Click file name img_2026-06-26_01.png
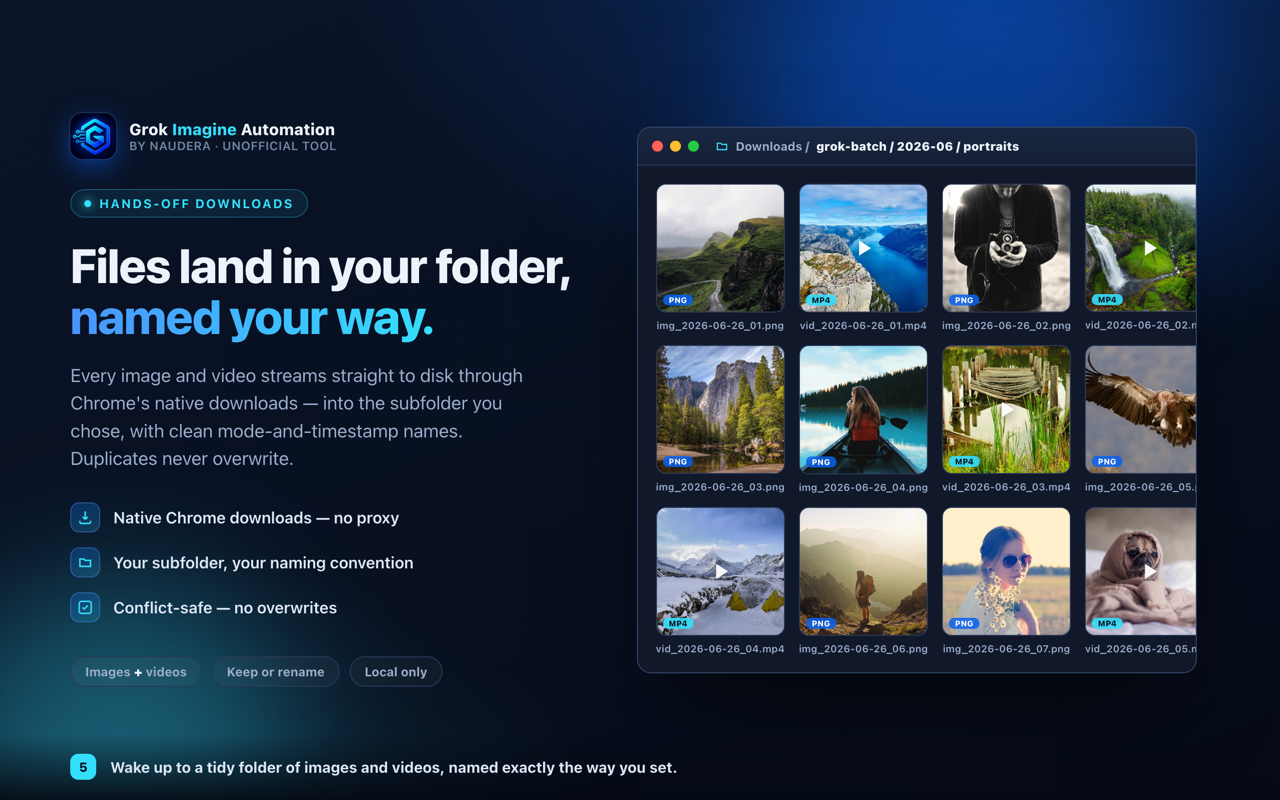The width and height of the screenshot is (1280, 800). 720,326
